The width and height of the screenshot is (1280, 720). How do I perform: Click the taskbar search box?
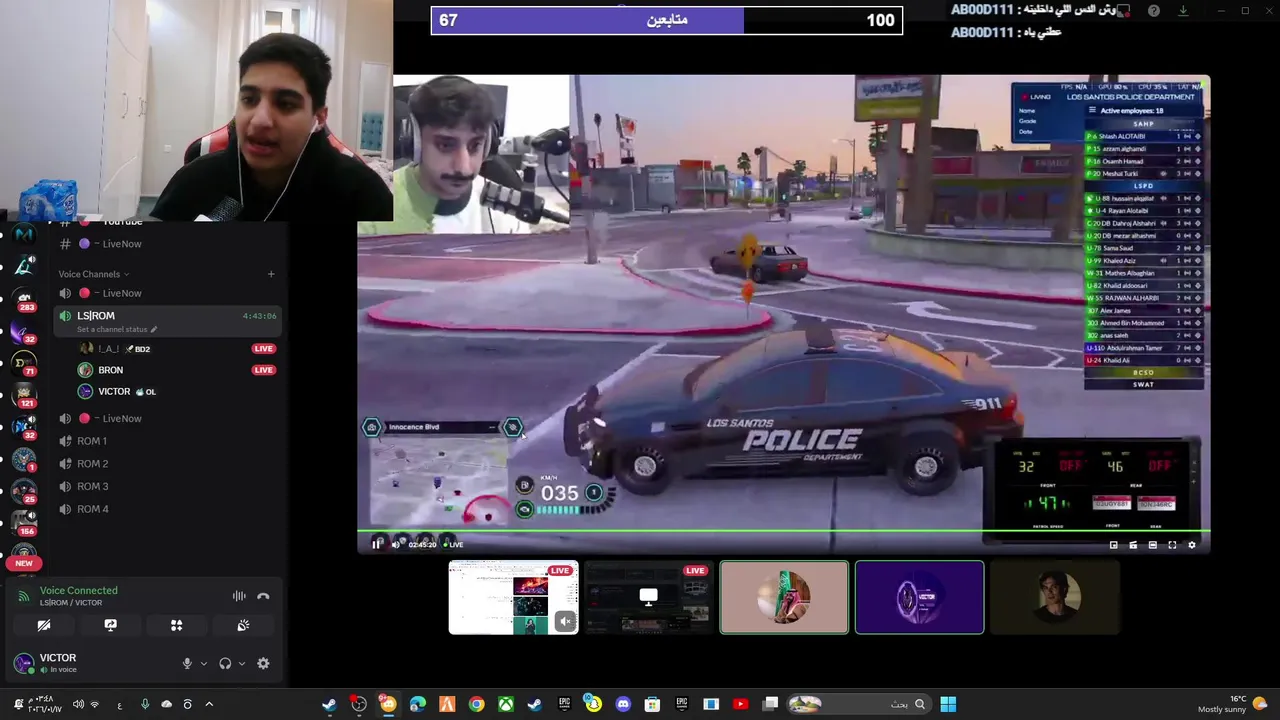858,704
